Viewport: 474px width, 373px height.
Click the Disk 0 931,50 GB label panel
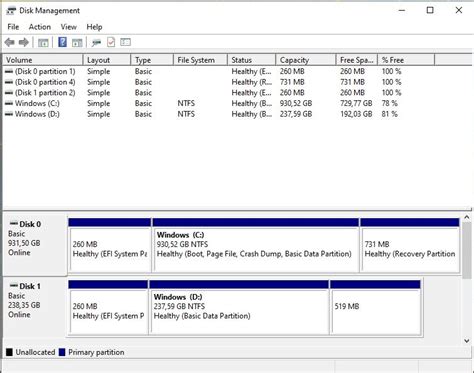click(x=35, y=245)
